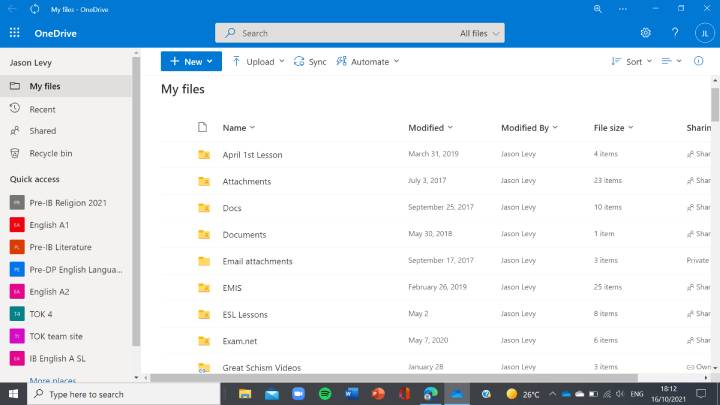
Task: Click the "March 31, 2019" modified date
Action: coord(433,154)
